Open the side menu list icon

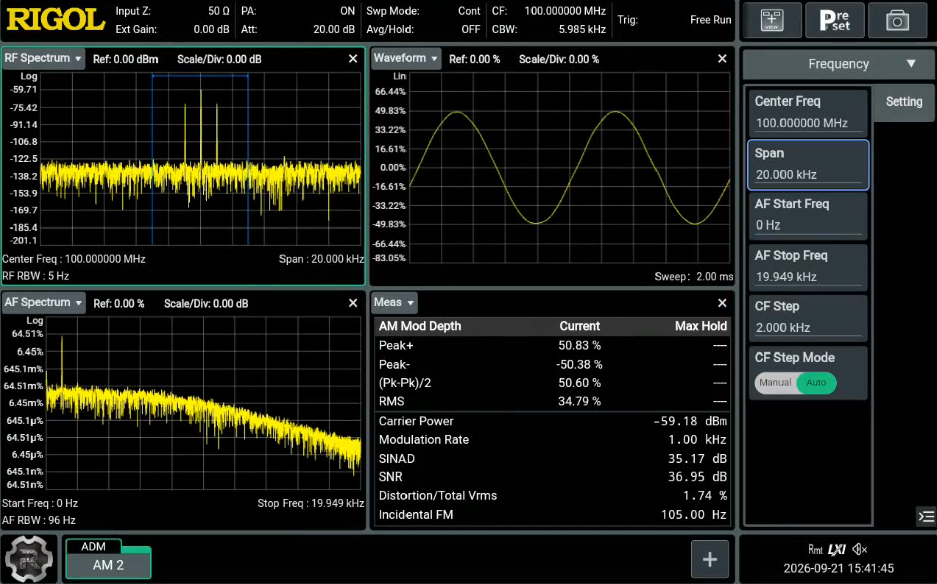pyautogui.click(x=926, y=516)
